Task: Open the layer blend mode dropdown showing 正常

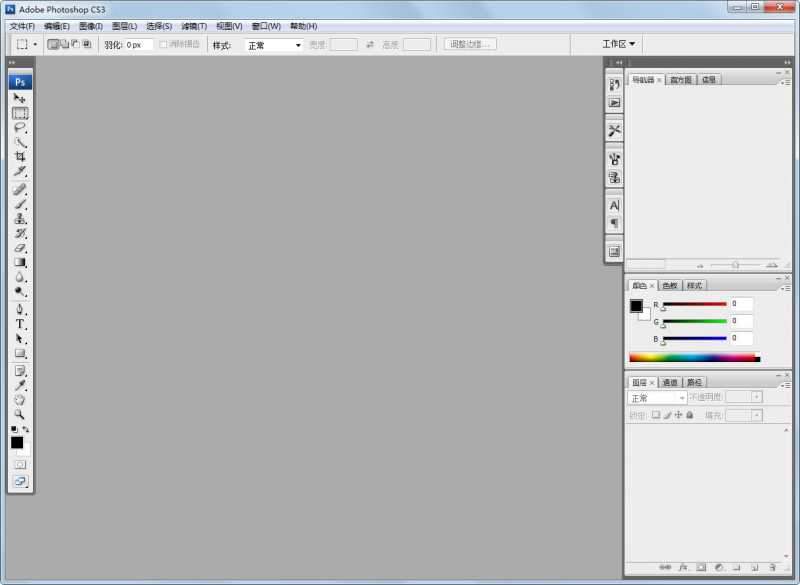Action: 657,398
